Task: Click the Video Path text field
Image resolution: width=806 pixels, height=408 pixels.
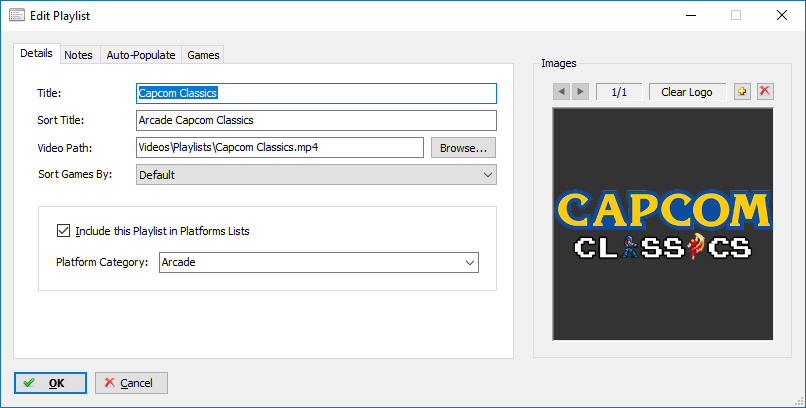Action: click(280, 147)
